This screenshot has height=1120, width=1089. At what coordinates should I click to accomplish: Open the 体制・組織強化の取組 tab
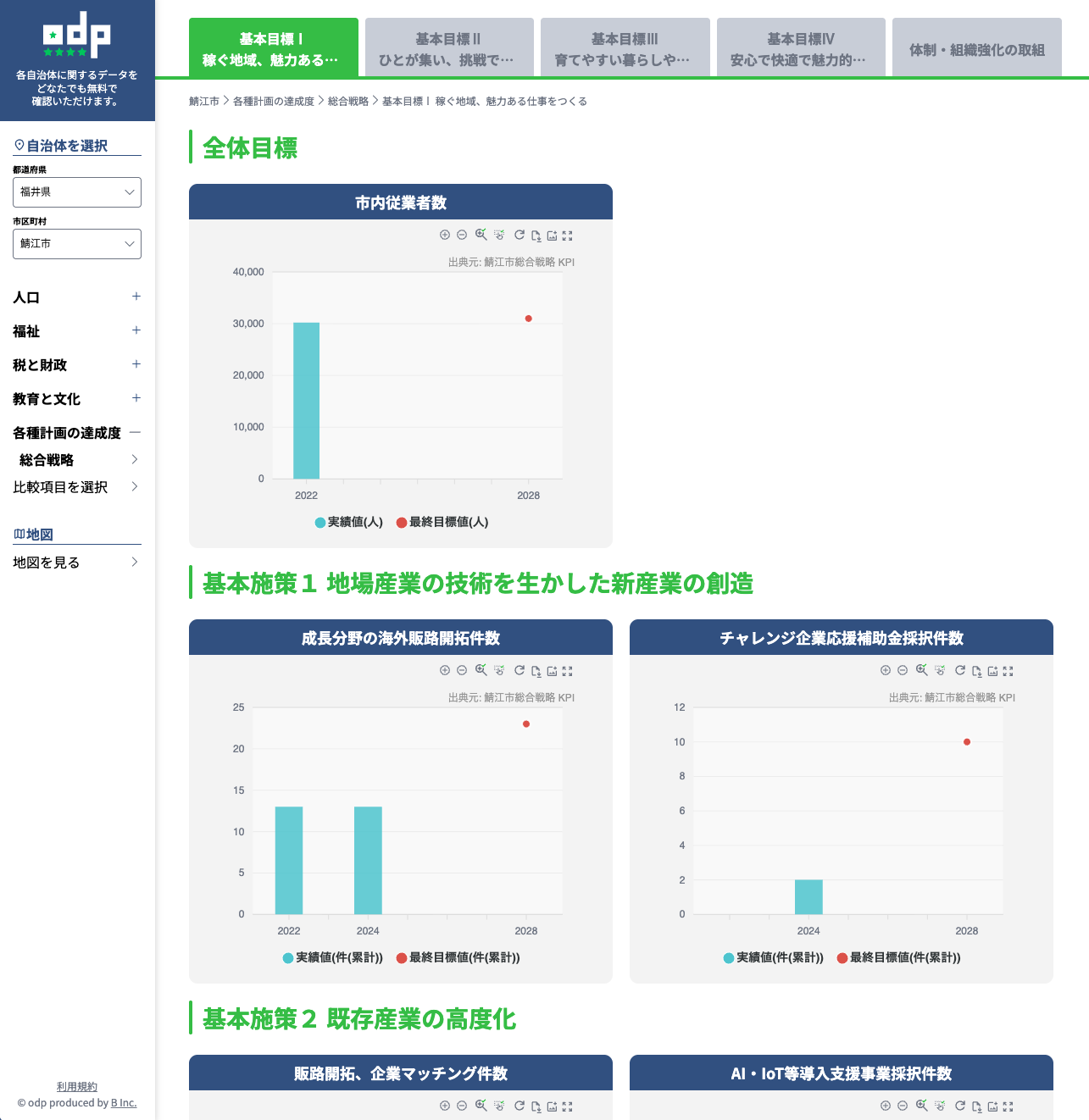976,49
